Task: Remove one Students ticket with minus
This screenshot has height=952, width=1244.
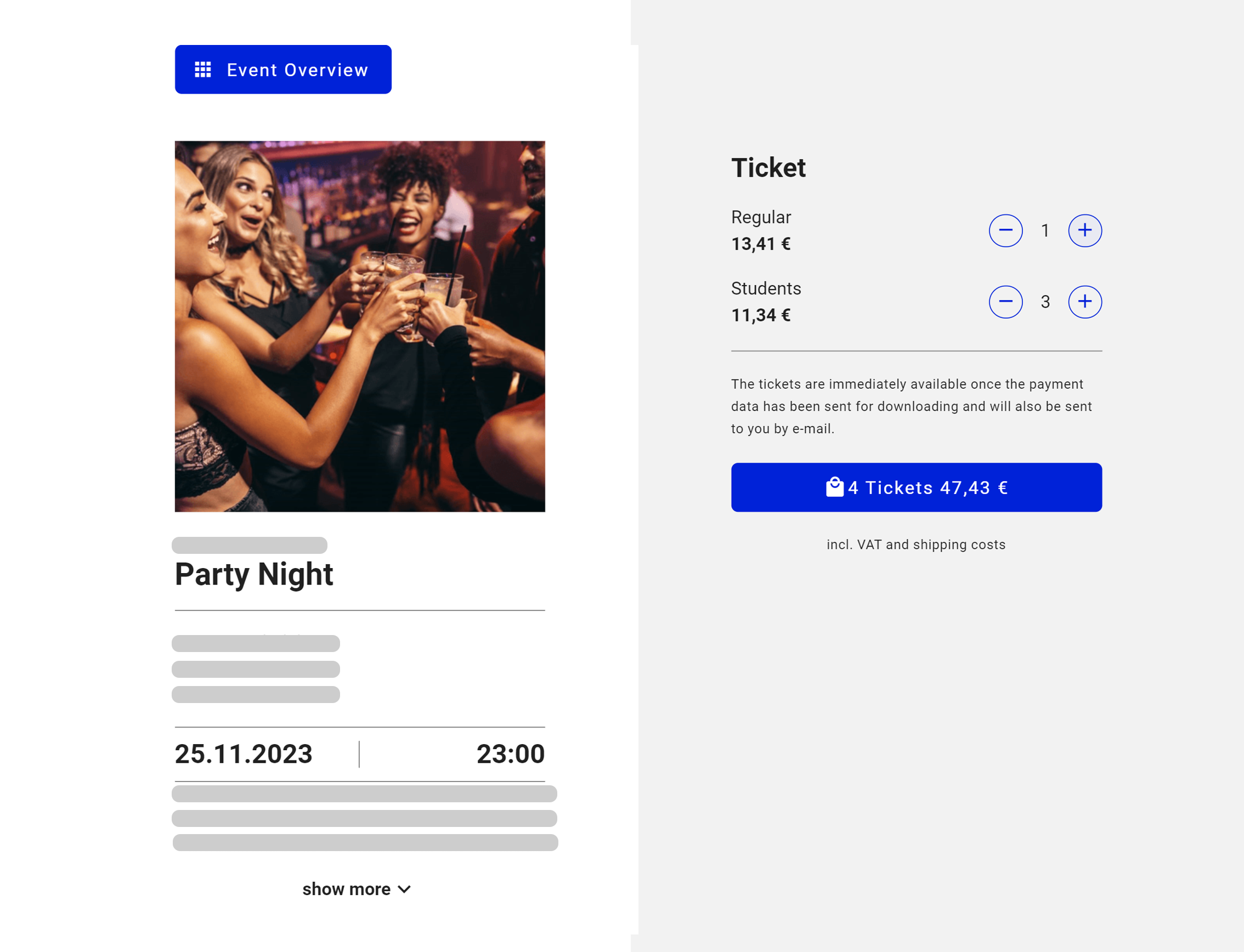Action: coord(1005,302)
